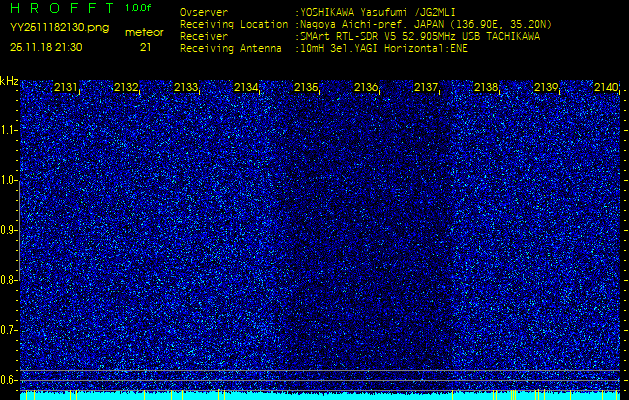Click the 0.7 frequency axis label
Image resolution: width=629 pixels, height=400 pixels.
click(7, 330)
